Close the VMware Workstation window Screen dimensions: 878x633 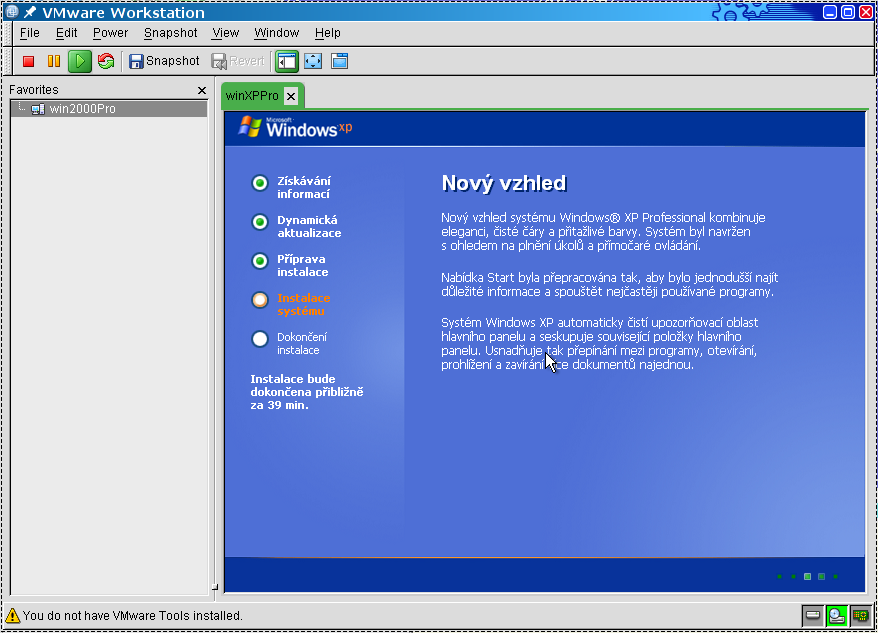[x=866, y=12]
